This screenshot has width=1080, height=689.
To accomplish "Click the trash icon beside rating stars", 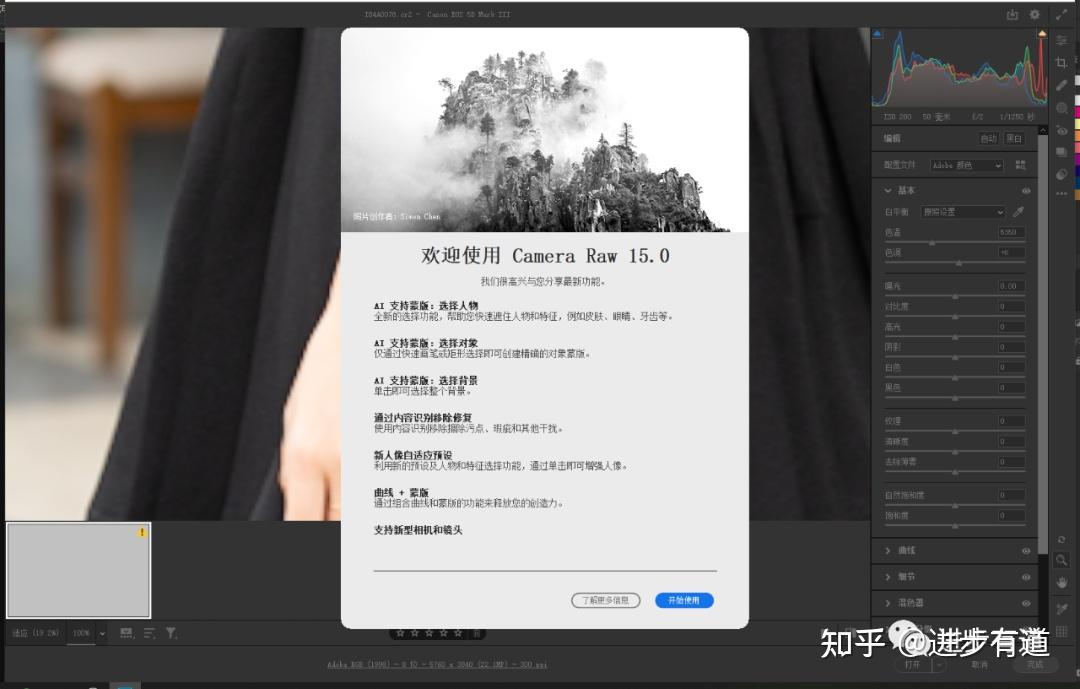I will tap(477, 633).
